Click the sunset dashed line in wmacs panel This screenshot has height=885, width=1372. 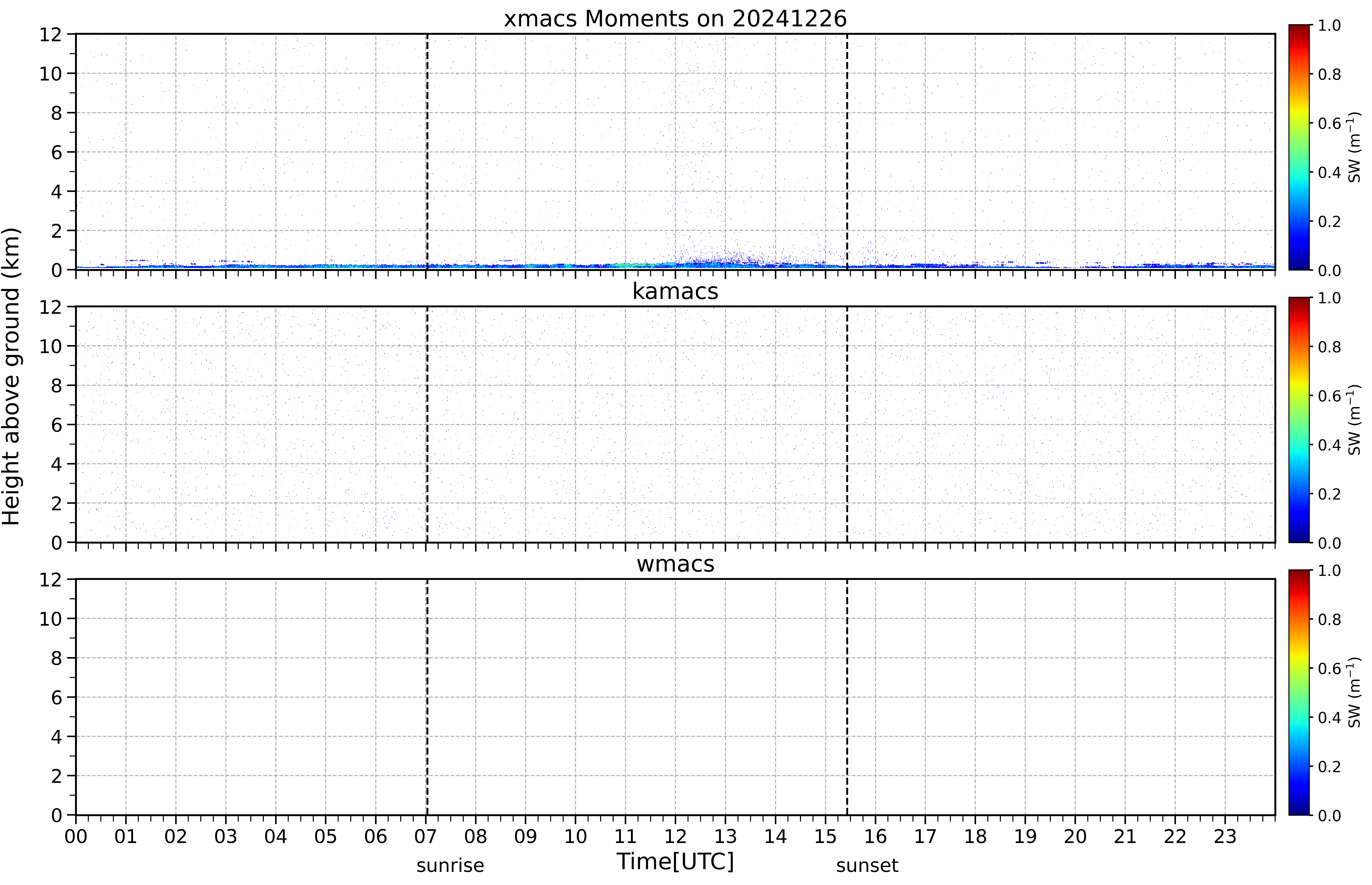click(847, 697)
